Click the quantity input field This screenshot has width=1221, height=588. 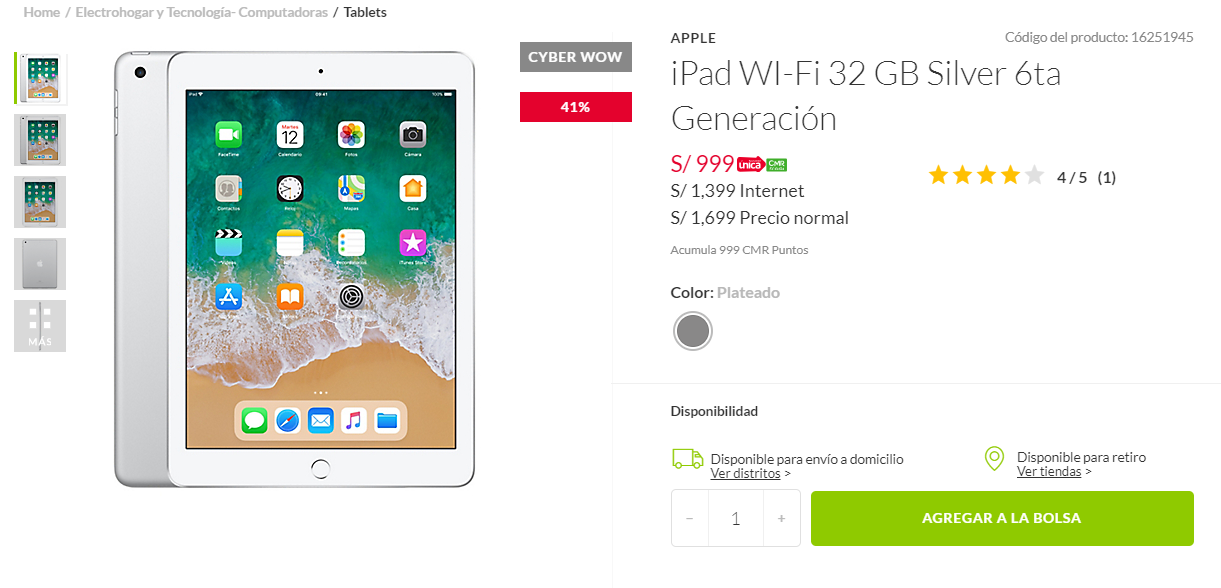[x=736, y=518]
